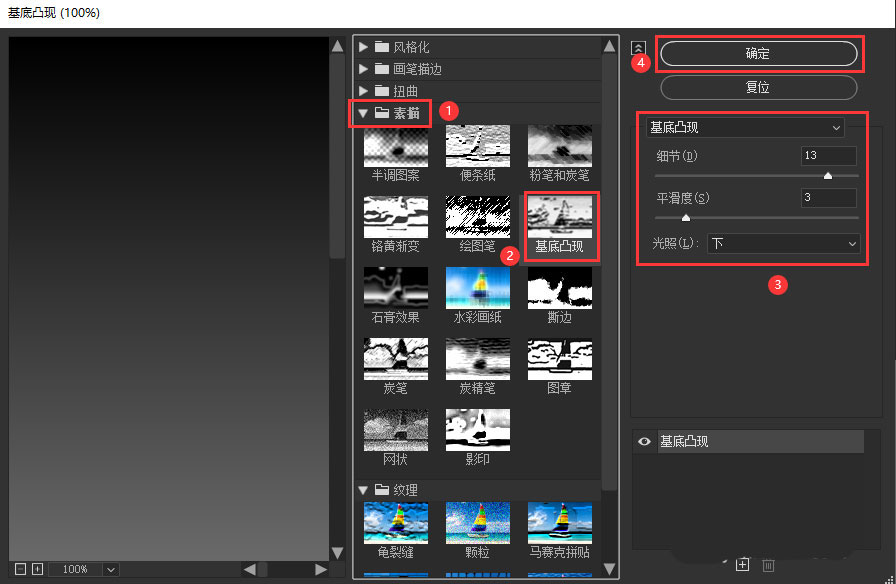Click the 复位 reset button

pos(759,87)
